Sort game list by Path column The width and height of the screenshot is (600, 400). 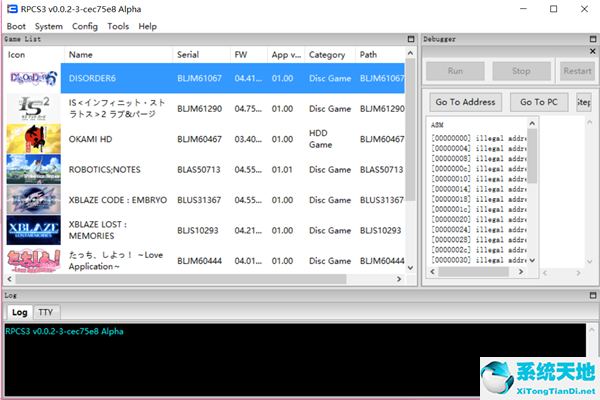[x=380, y=55]
